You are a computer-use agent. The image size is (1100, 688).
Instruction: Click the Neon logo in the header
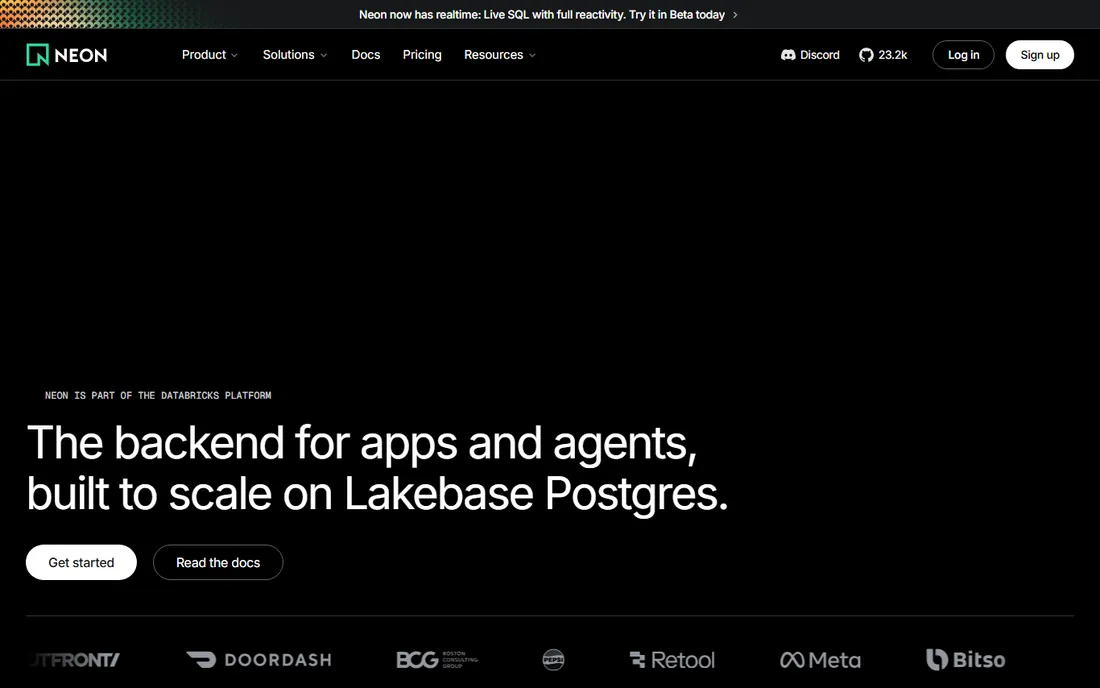pos(67,55)
